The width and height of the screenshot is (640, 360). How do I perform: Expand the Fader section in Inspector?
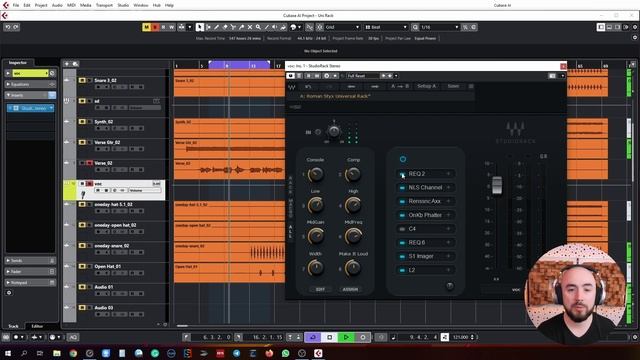click(30, 271)
